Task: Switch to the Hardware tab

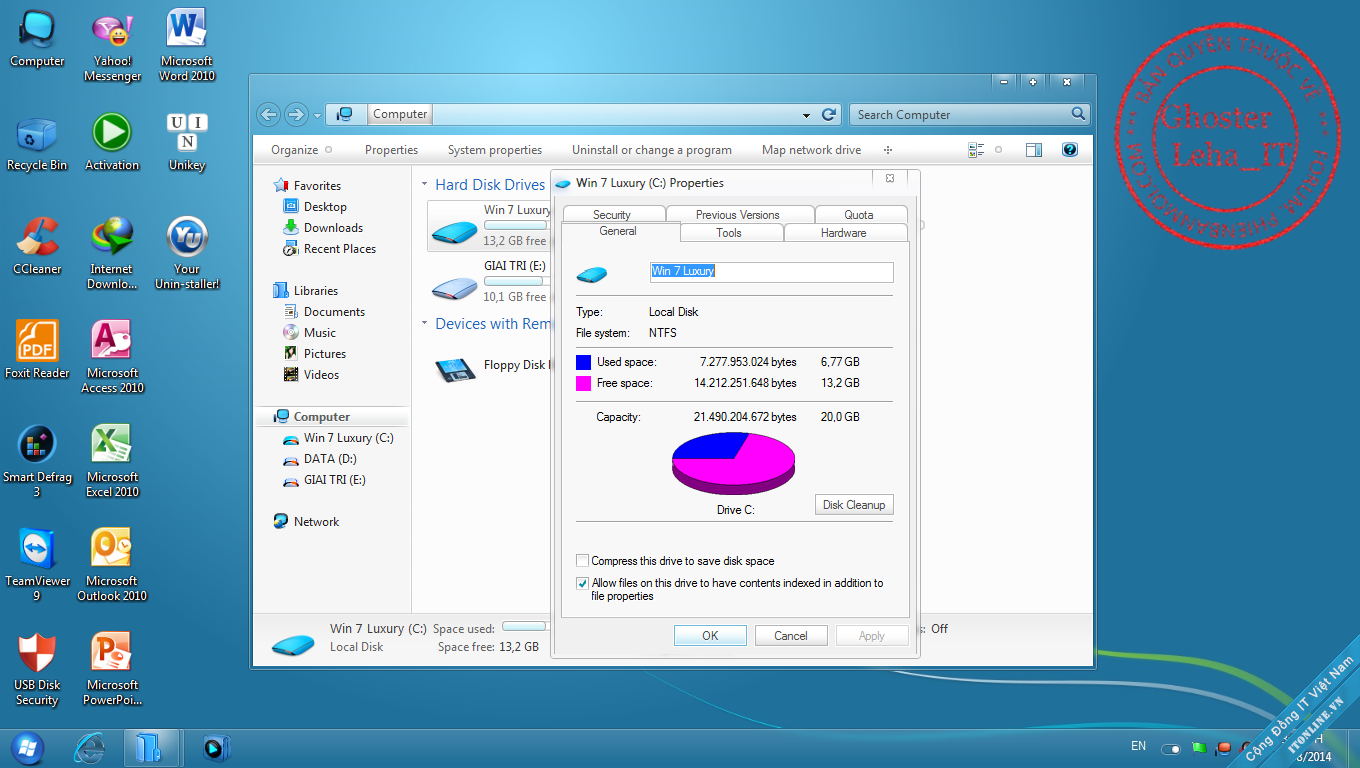Action: point(844,232)
